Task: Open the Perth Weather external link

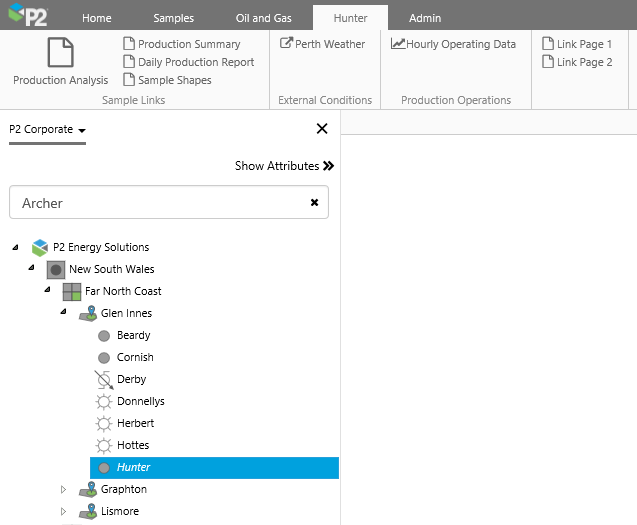Action: coord(322,44)
